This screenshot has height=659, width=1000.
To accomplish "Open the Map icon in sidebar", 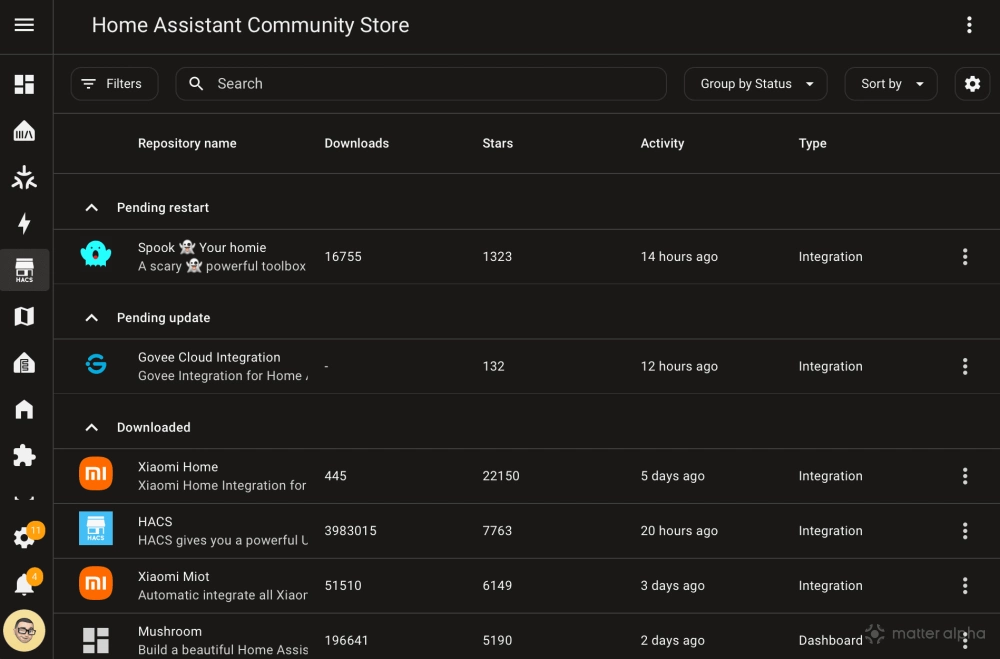I will pos(24,316).
